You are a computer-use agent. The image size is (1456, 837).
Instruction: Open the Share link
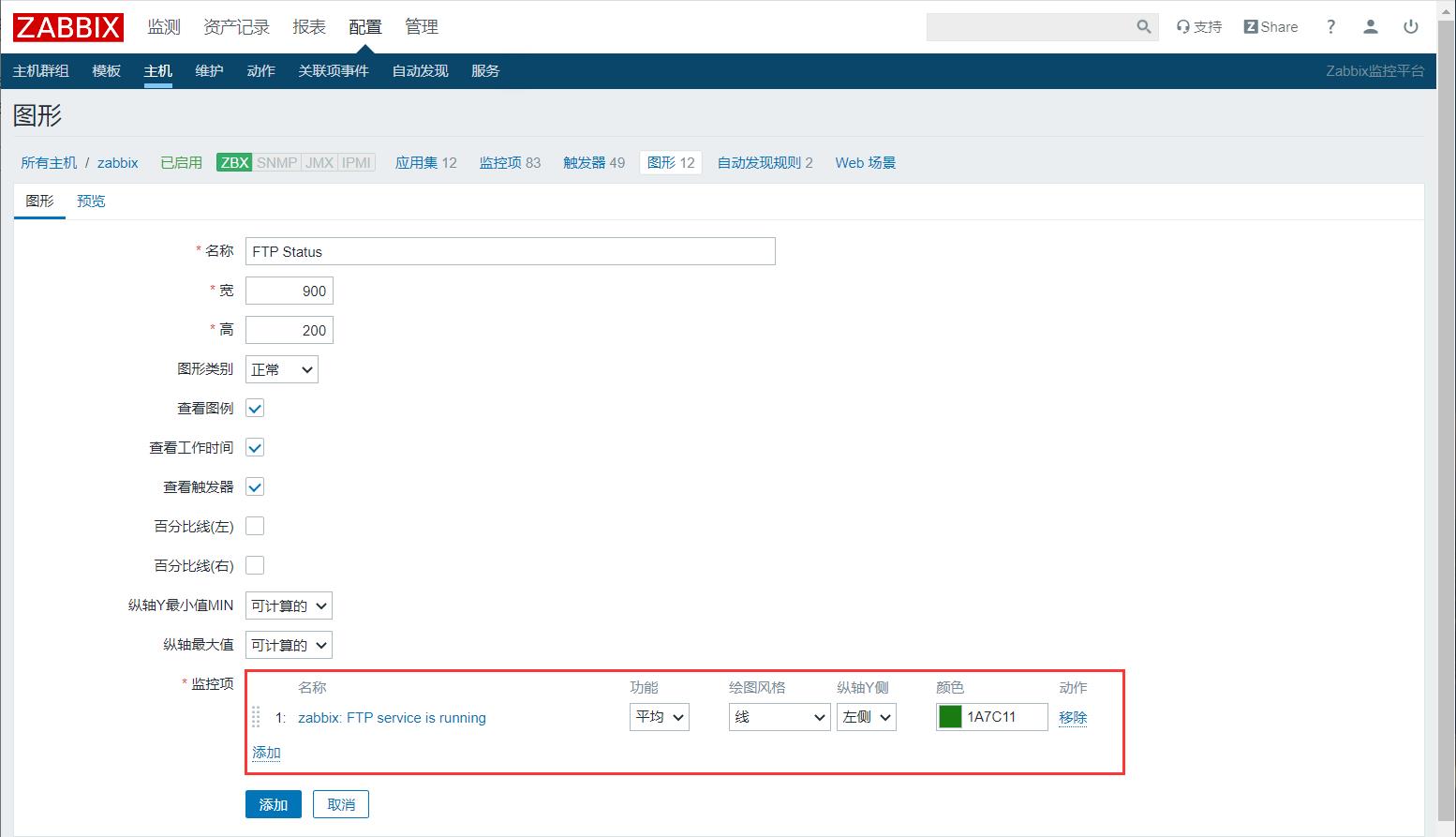pos(1270,27)
